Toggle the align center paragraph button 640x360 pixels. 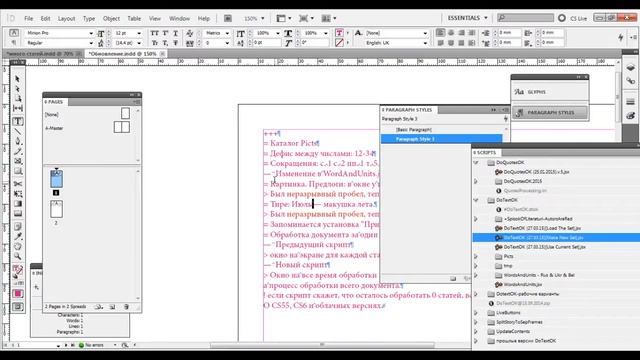click(x=451, y=33)
